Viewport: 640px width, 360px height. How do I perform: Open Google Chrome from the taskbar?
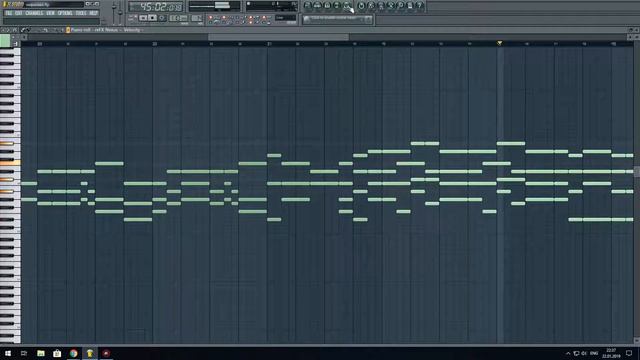[73, 353]
